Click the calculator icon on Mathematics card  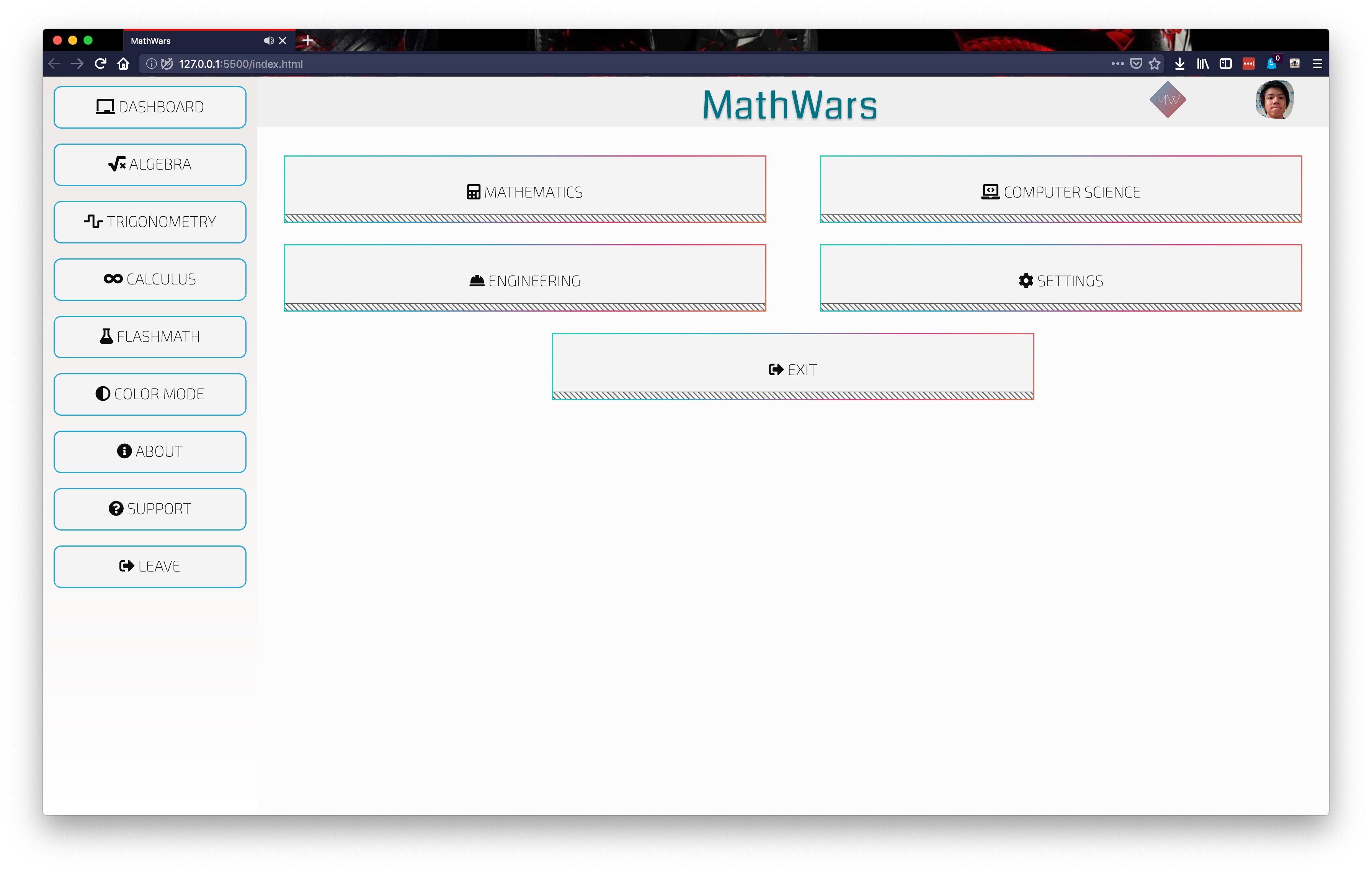click(474, 192)
